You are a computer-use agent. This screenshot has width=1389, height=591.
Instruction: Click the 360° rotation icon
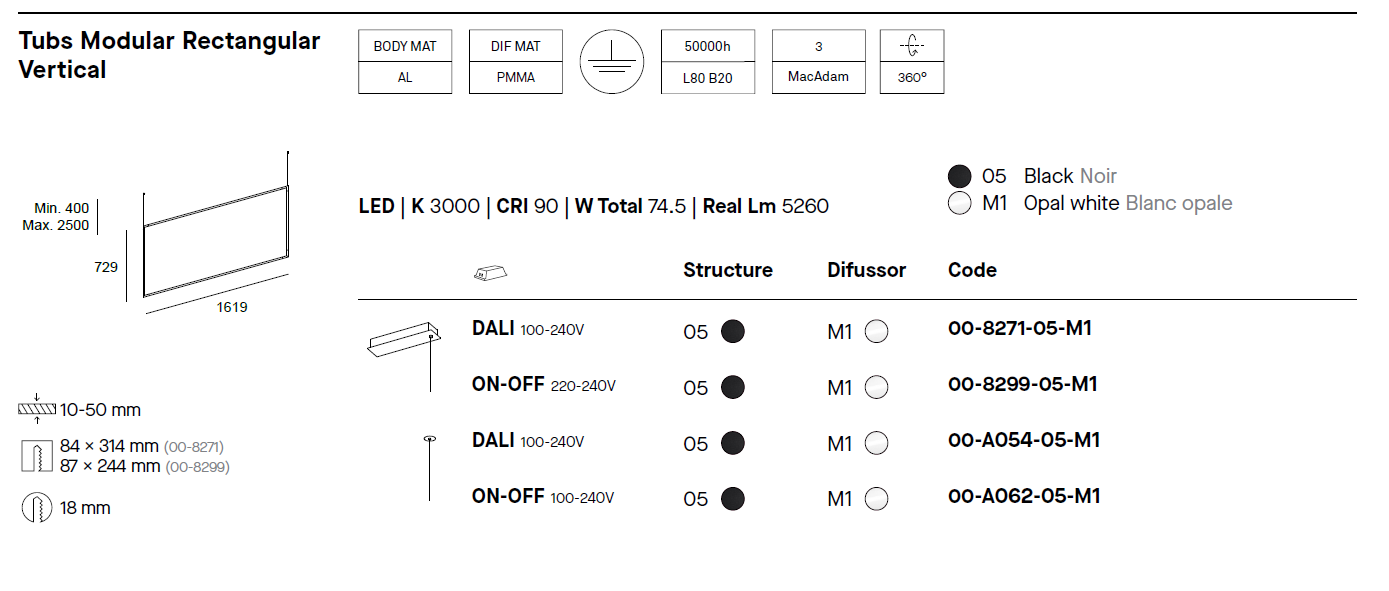[912, 46]
